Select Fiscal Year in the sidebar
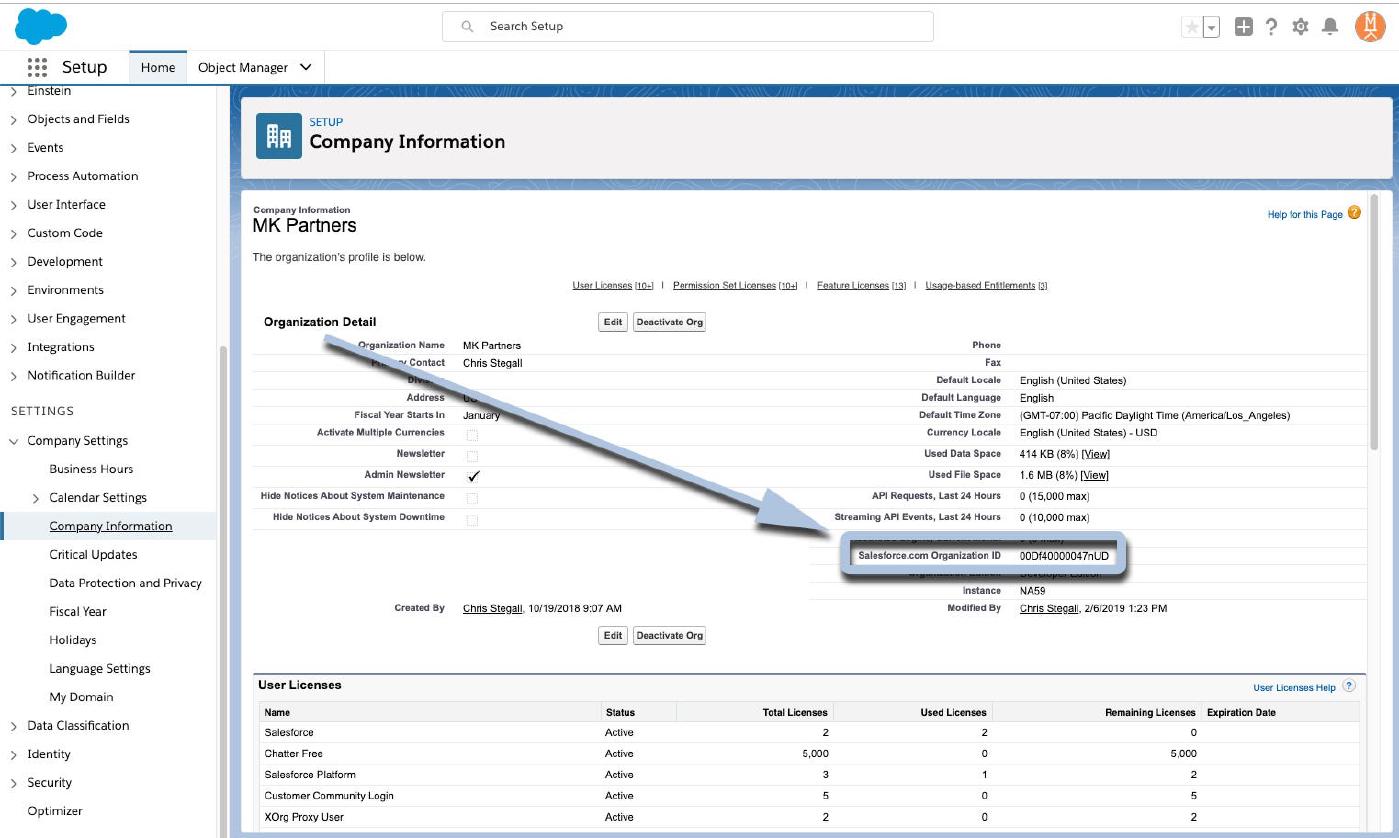 [78, 612]
